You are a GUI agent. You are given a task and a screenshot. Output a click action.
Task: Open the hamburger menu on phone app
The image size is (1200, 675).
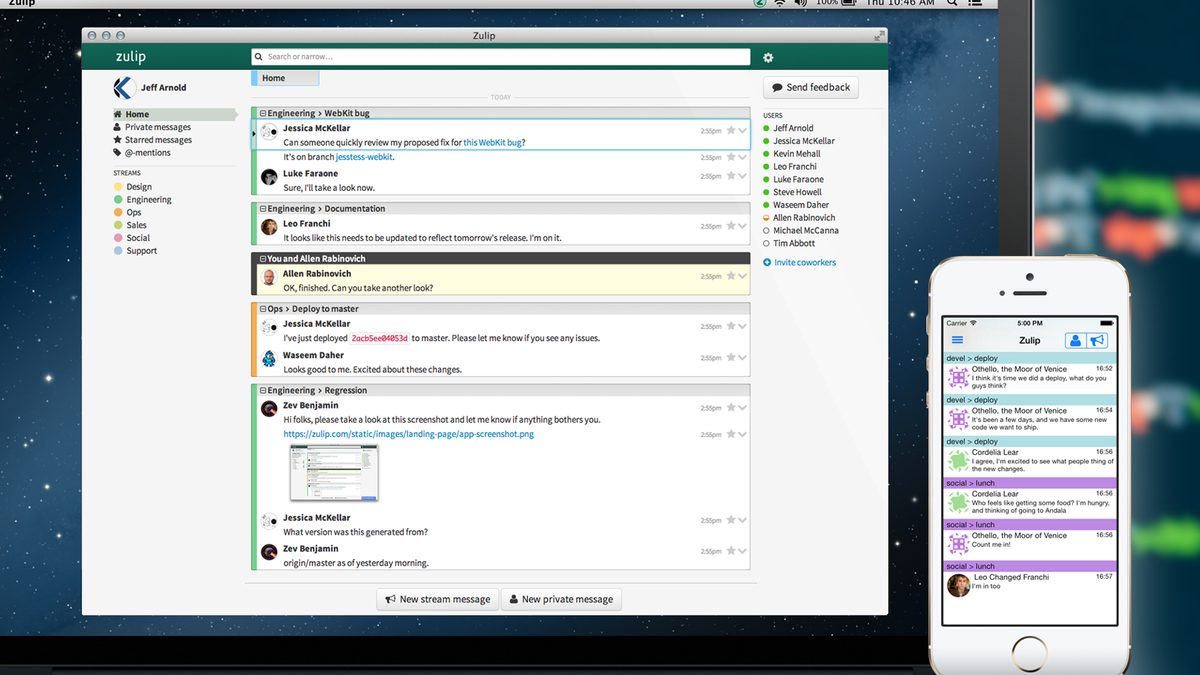(957, 341)
